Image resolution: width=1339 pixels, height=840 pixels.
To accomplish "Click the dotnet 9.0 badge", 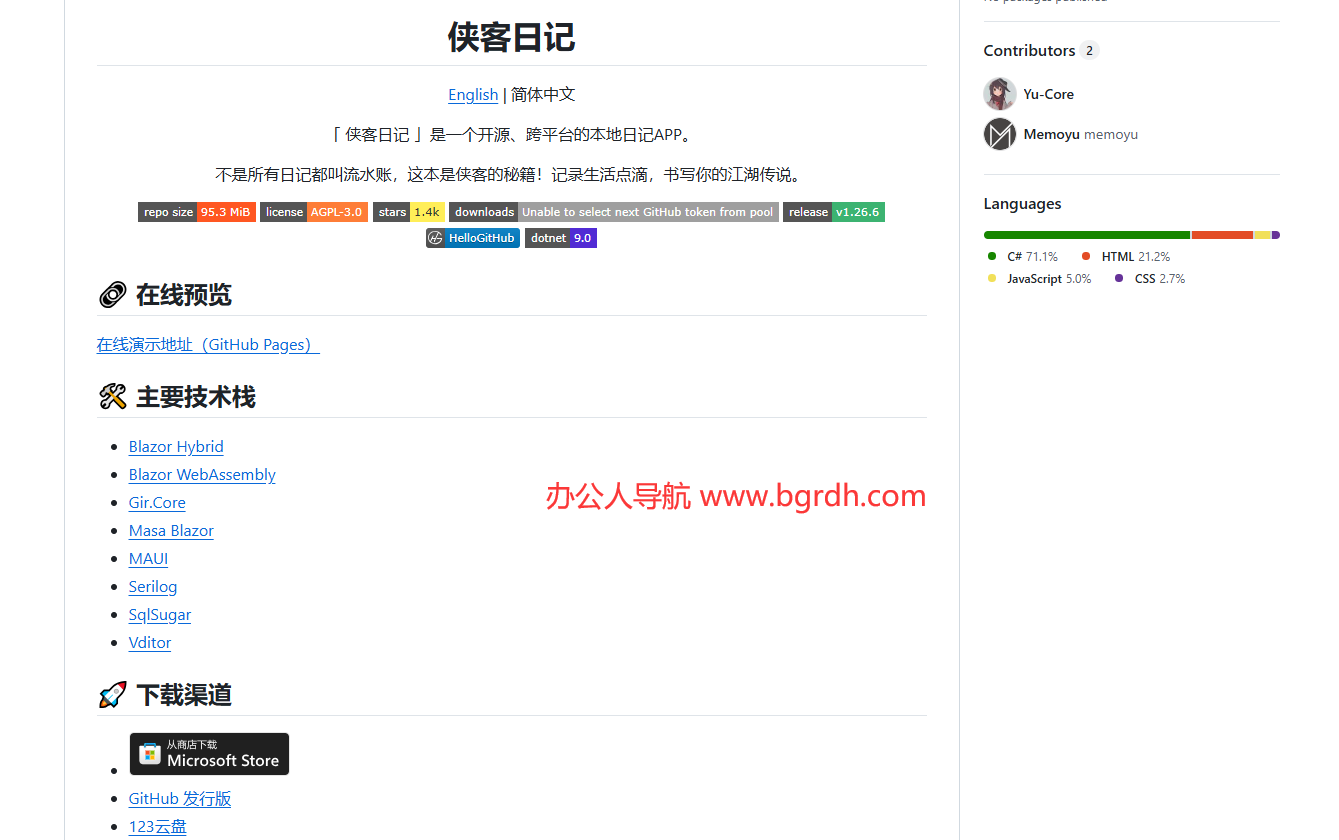I will click(560, 238).
